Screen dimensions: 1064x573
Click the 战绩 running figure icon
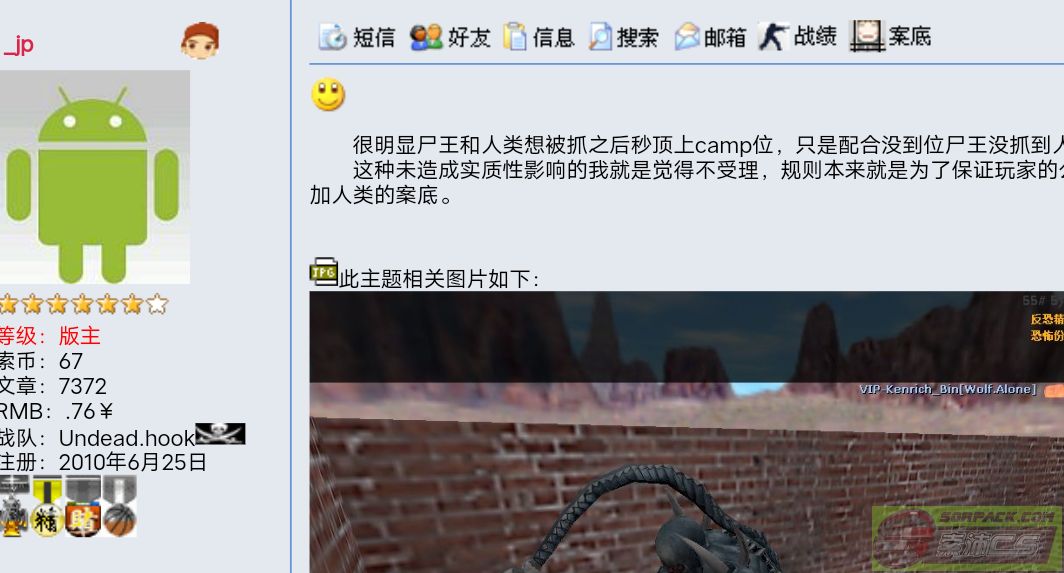[x=773, y=37]
